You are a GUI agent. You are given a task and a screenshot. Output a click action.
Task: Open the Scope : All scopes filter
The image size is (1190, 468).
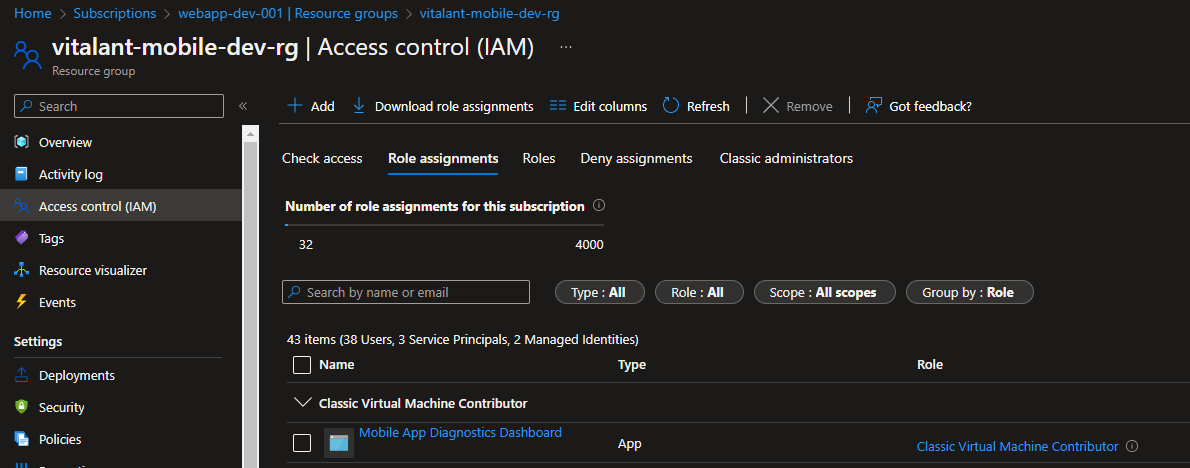coord(824,292)
